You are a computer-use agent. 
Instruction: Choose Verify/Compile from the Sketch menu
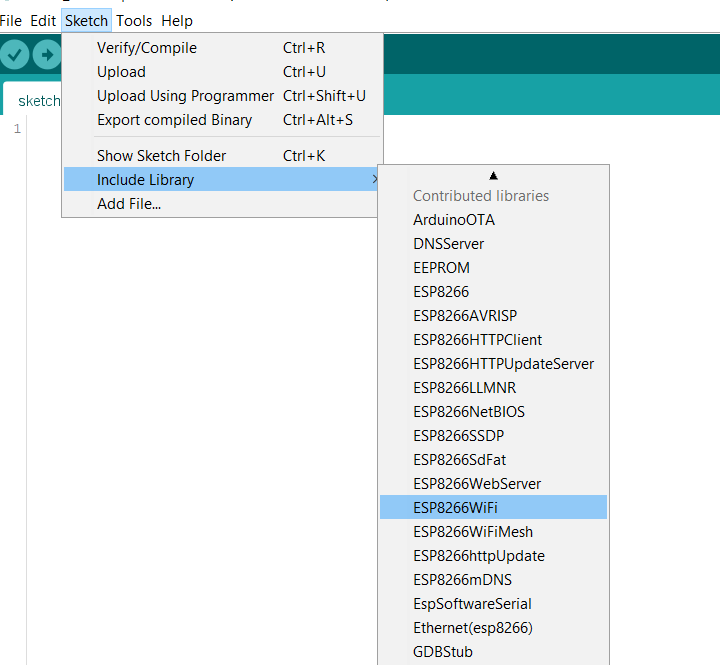[x=223, y=48]
